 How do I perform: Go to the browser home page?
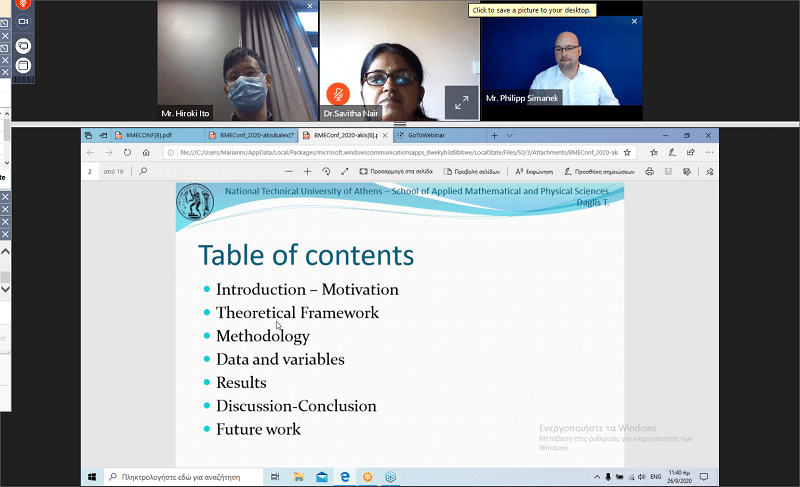tap(146, 153)
